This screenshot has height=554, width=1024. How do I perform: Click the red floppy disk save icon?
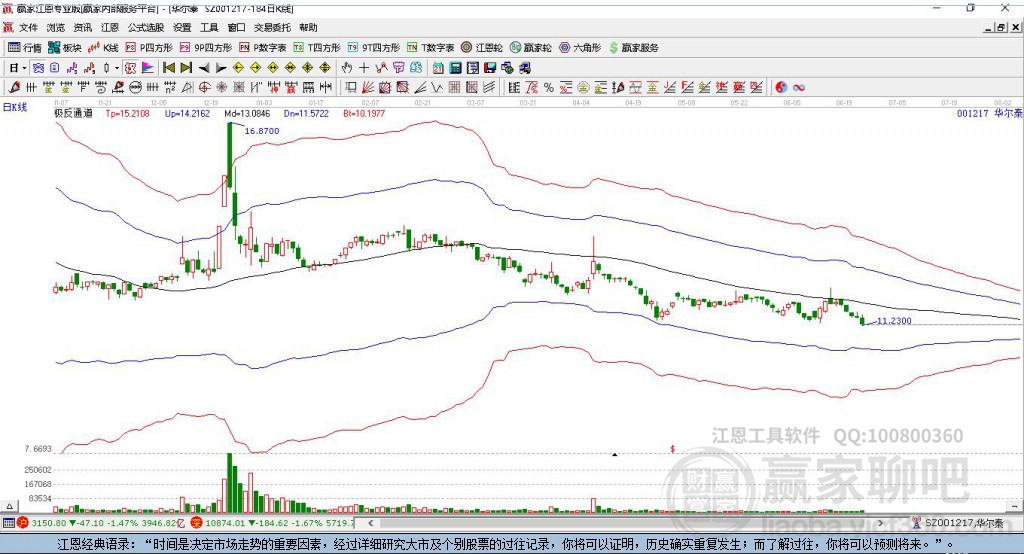point(490,68)
